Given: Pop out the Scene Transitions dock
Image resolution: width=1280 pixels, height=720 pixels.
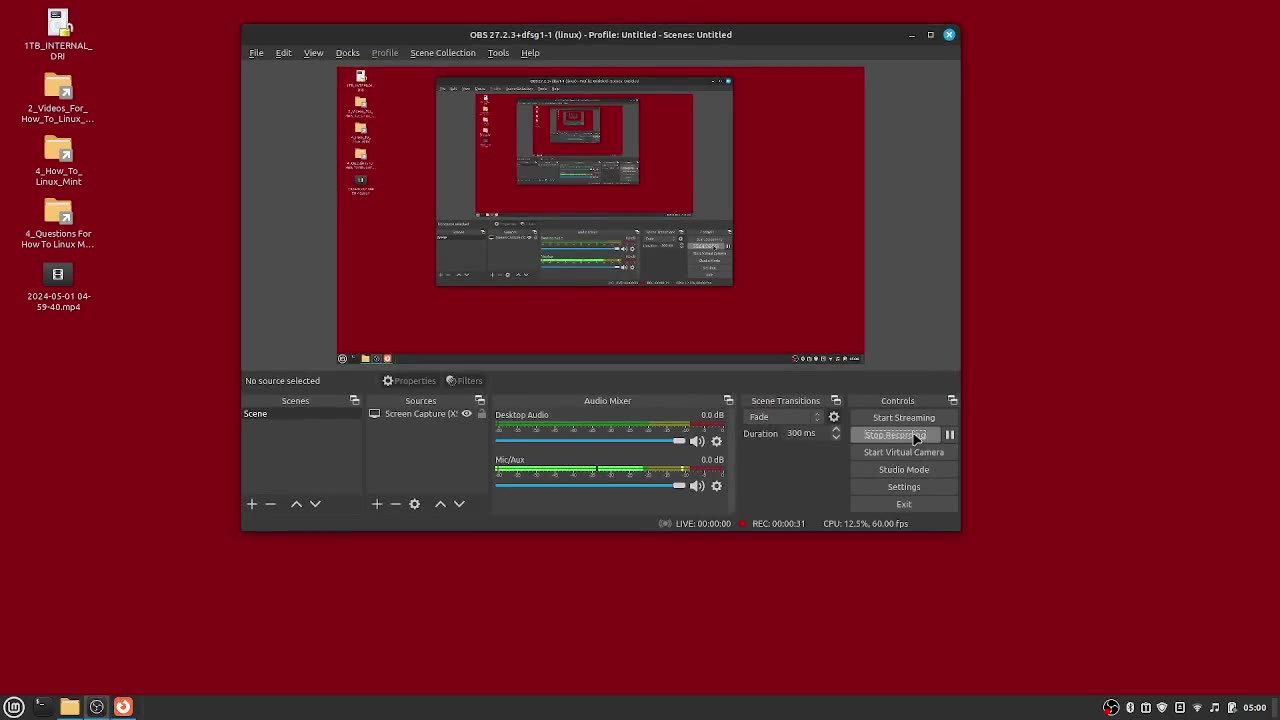Looking at the screenshot, I should coord(836,401).
